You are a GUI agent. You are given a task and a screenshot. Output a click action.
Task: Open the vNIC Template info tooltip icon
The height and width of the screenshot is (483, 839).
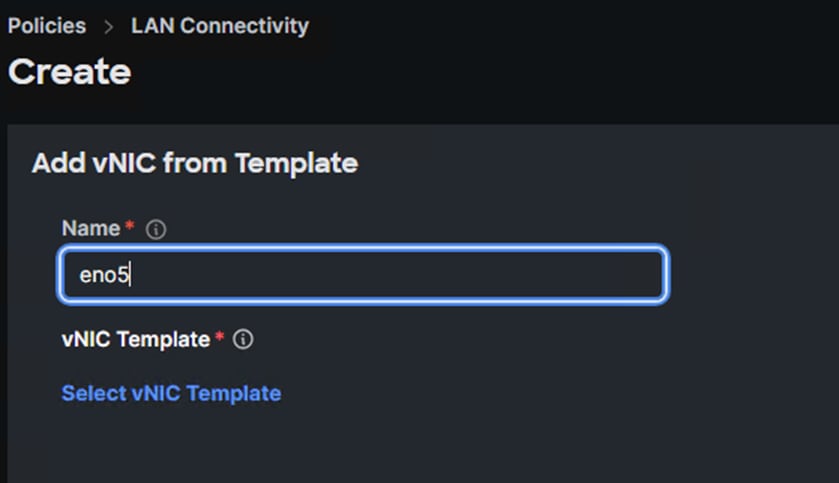(243, 340)
